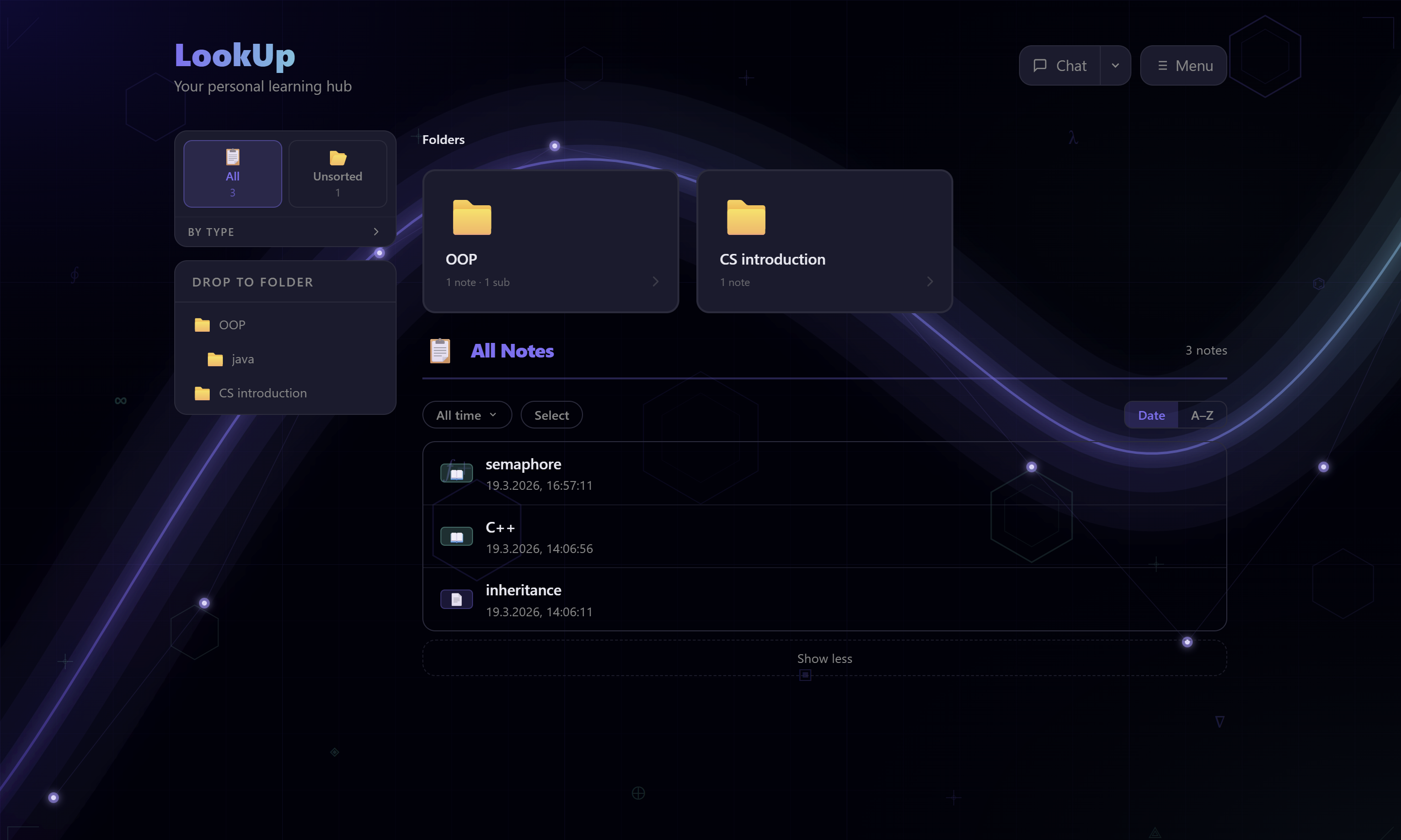This screenshot has height=840, width=1401.
Task: Click the hamburger icon on the Menu button
Action: tap(1162, 65)
